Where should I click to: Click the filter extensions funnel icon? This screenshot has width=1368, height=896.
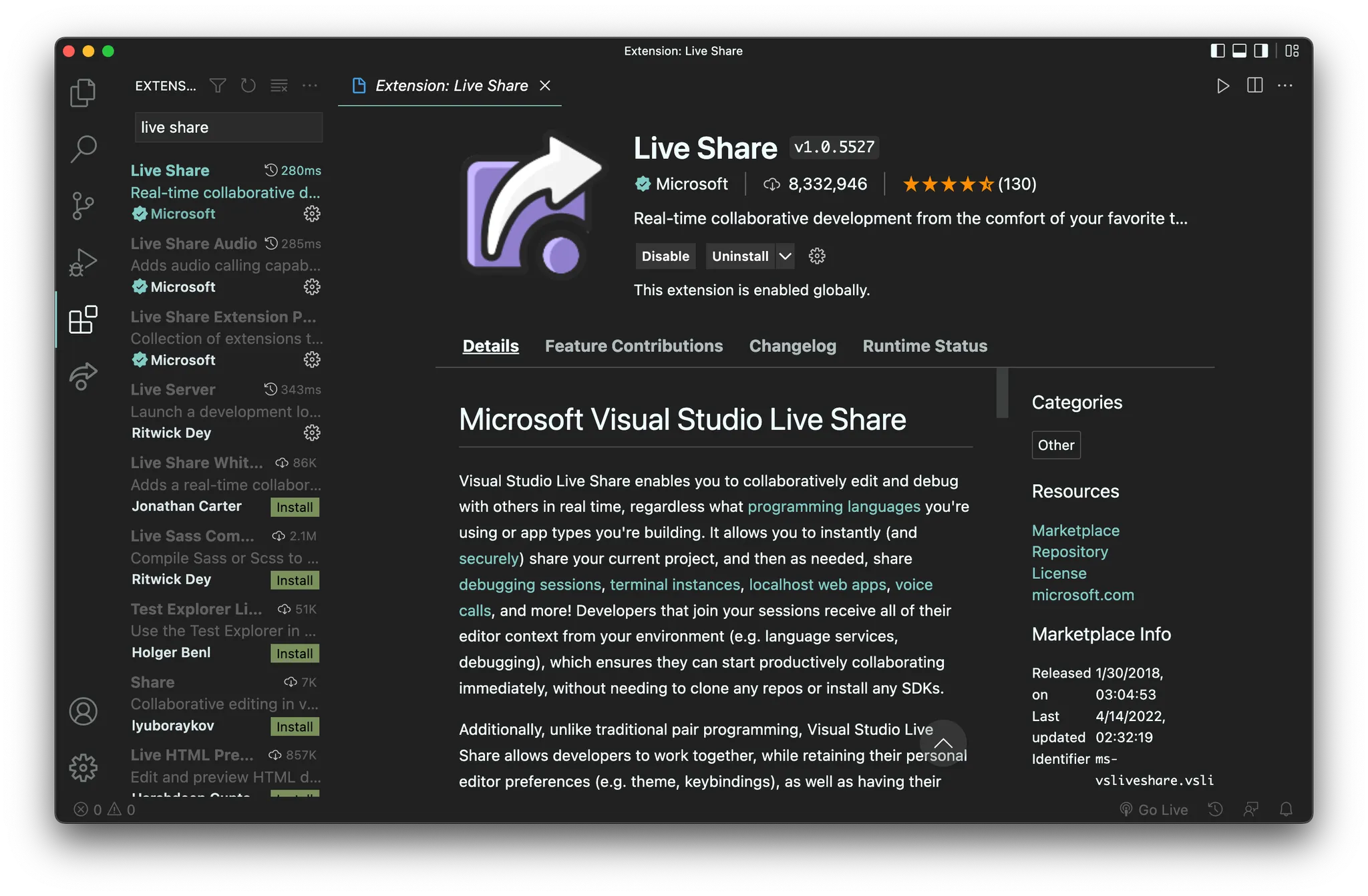click(218, 85)
